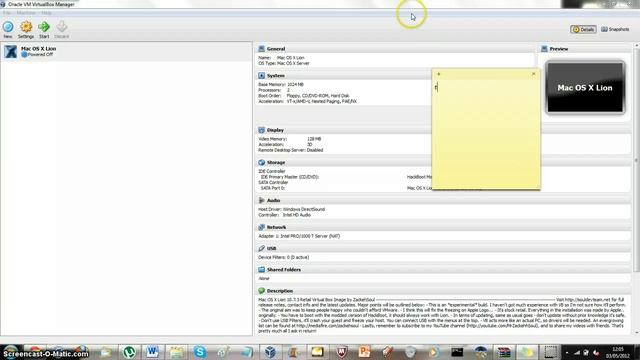Click the Storage section disk icon
The width and height of the screenshot is (640, 360).
pyautogui.click(x=262, y=162)
